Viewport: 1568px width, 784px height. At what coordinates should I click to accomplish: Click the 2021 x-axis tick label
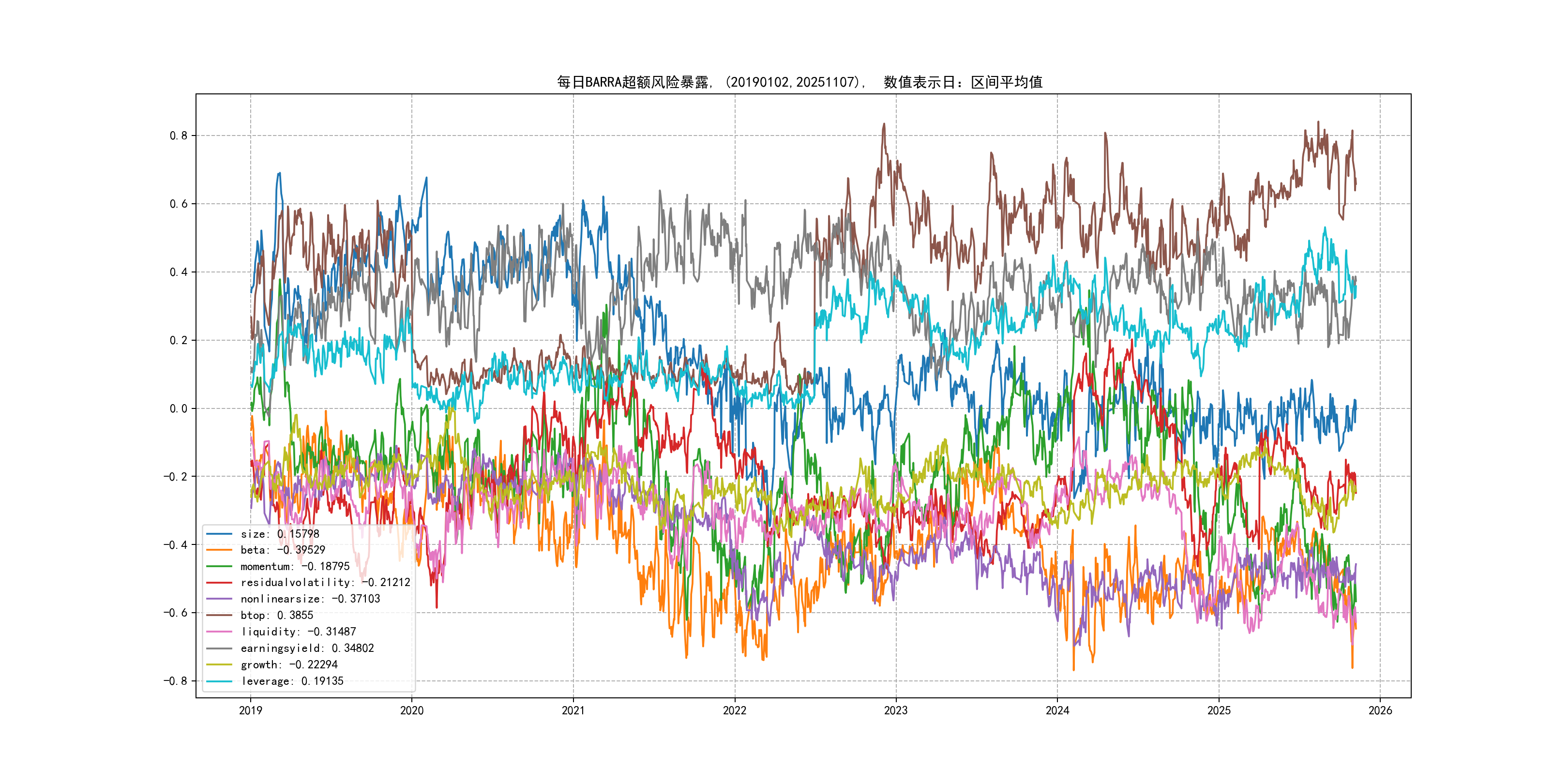click(573, 710)
